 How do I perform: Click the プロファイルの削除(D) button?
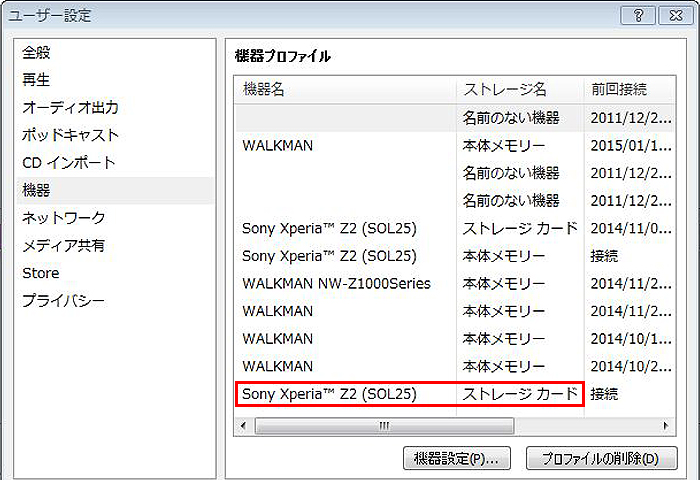click(601, 459)
